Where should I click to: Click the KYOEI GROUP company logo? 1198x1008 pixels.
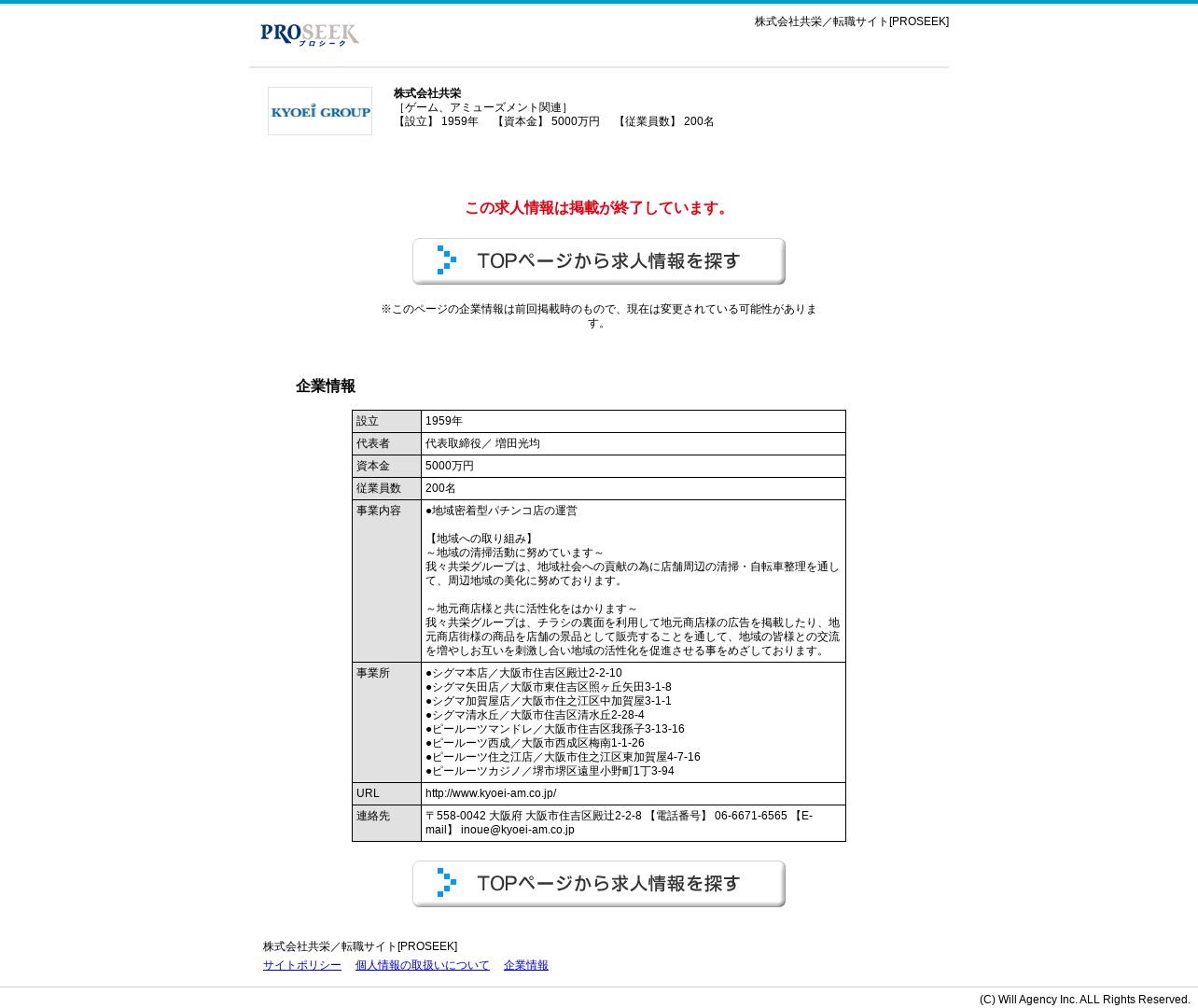pos(320,111)
